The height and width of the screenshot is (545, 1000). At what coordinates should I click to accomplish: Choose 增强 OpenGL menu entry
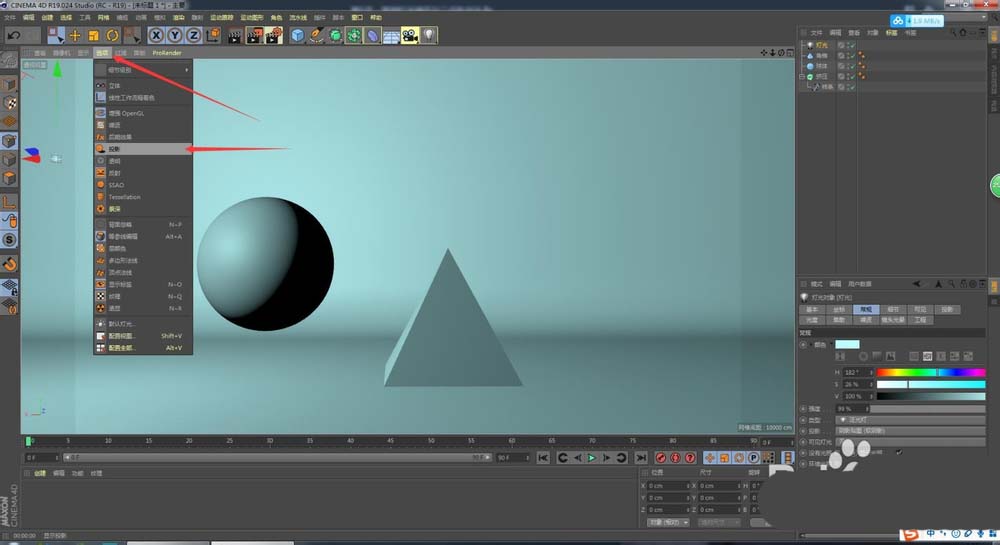143,113
